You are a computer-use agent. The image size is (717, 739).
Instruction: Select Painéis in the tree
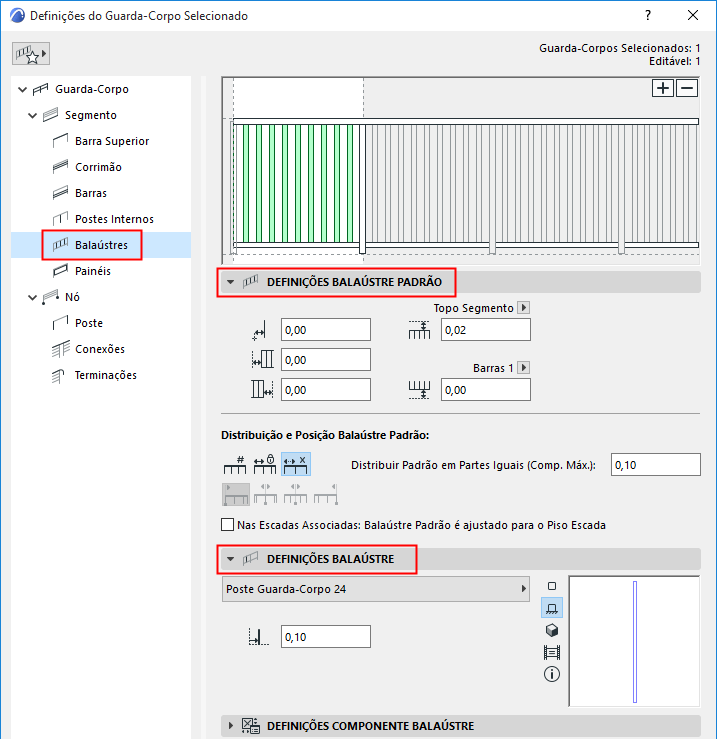(92, 271)
